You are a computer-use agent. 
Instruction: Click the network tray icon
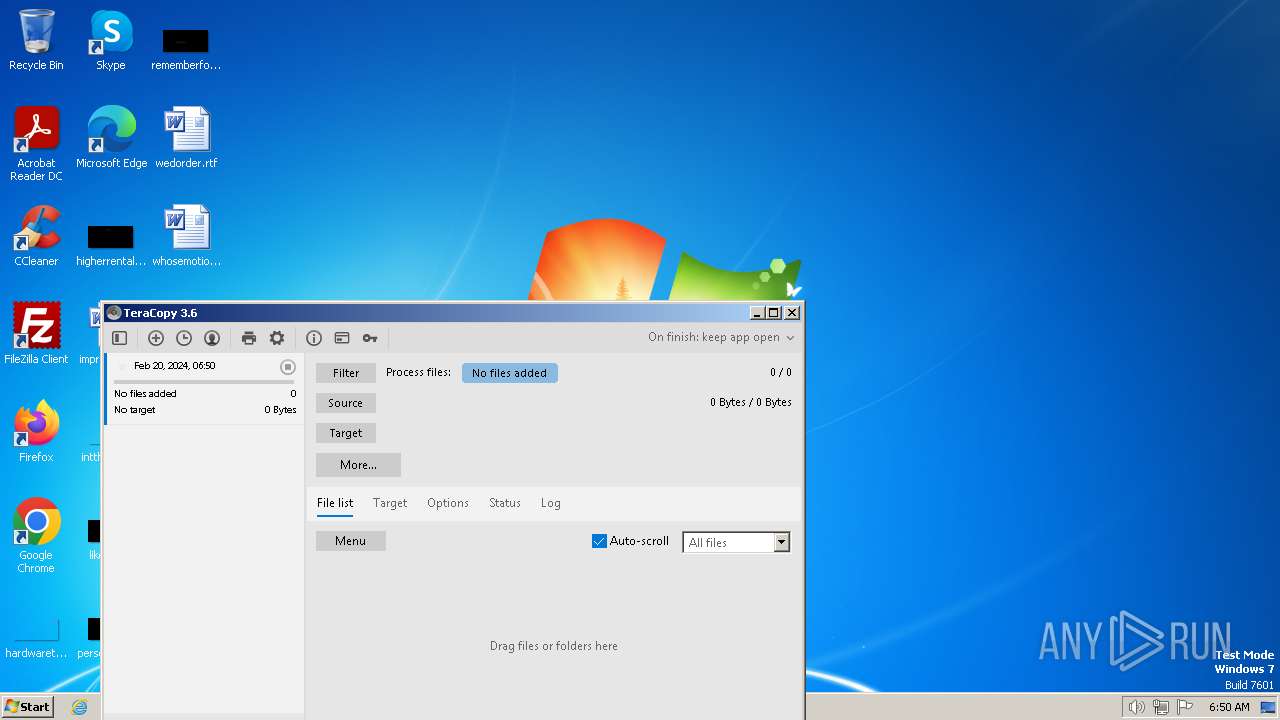pyautogui.click(x=1161, y=707)
